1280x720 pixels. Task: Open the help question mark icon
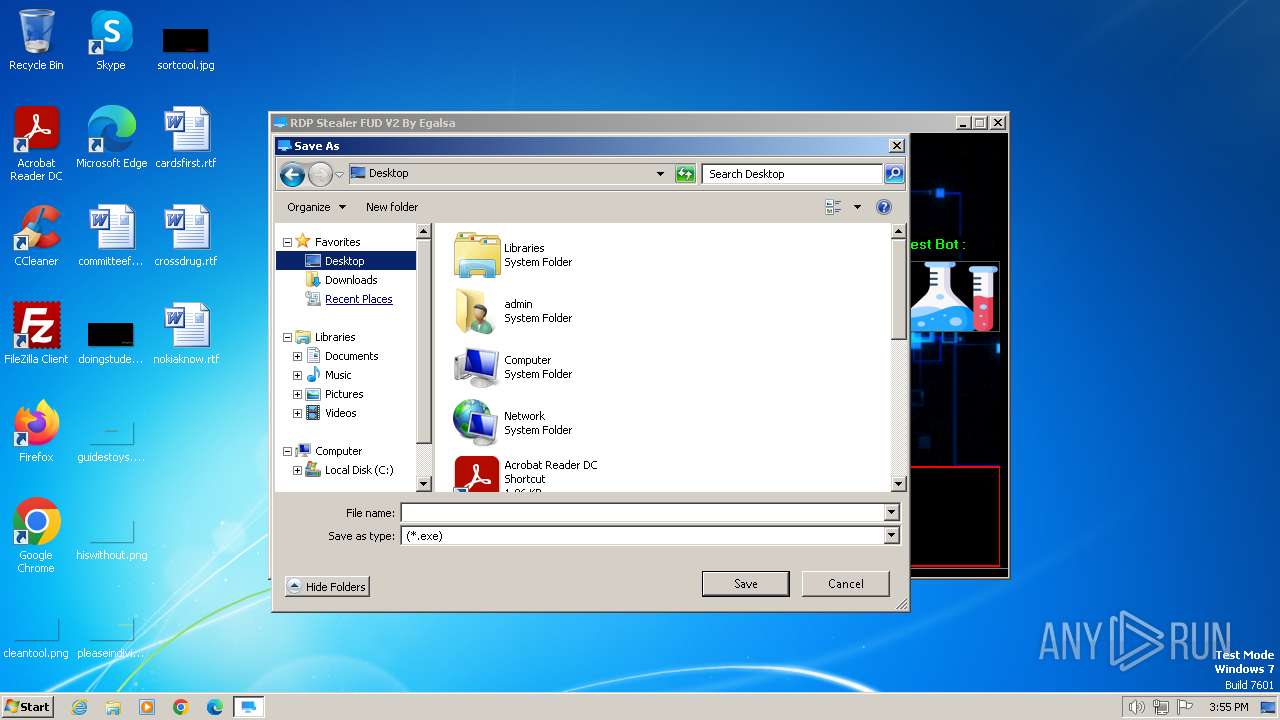pyautogui.click(x=884, y=207)
